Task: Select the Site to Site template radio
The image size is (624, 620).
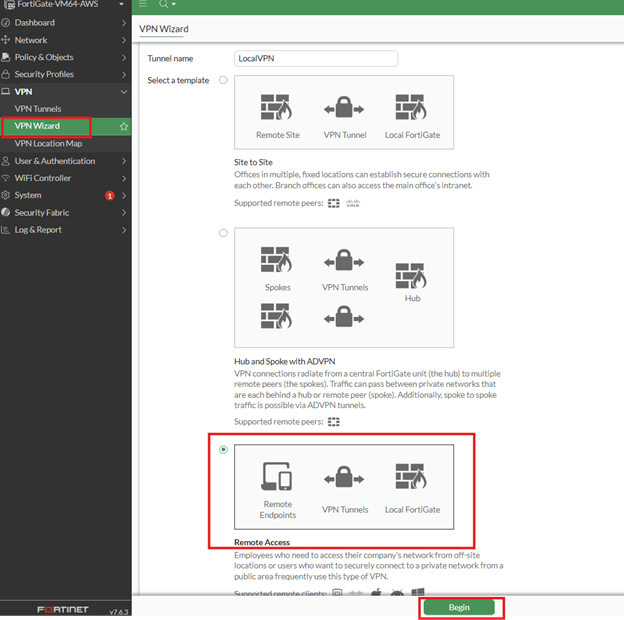Action: 224,80
